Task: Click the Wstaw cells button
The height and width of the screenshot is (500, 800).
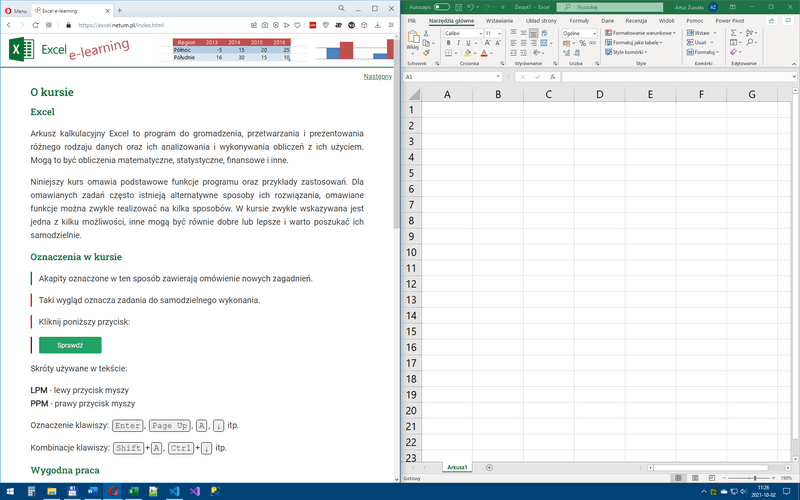Action: point(702,33)
